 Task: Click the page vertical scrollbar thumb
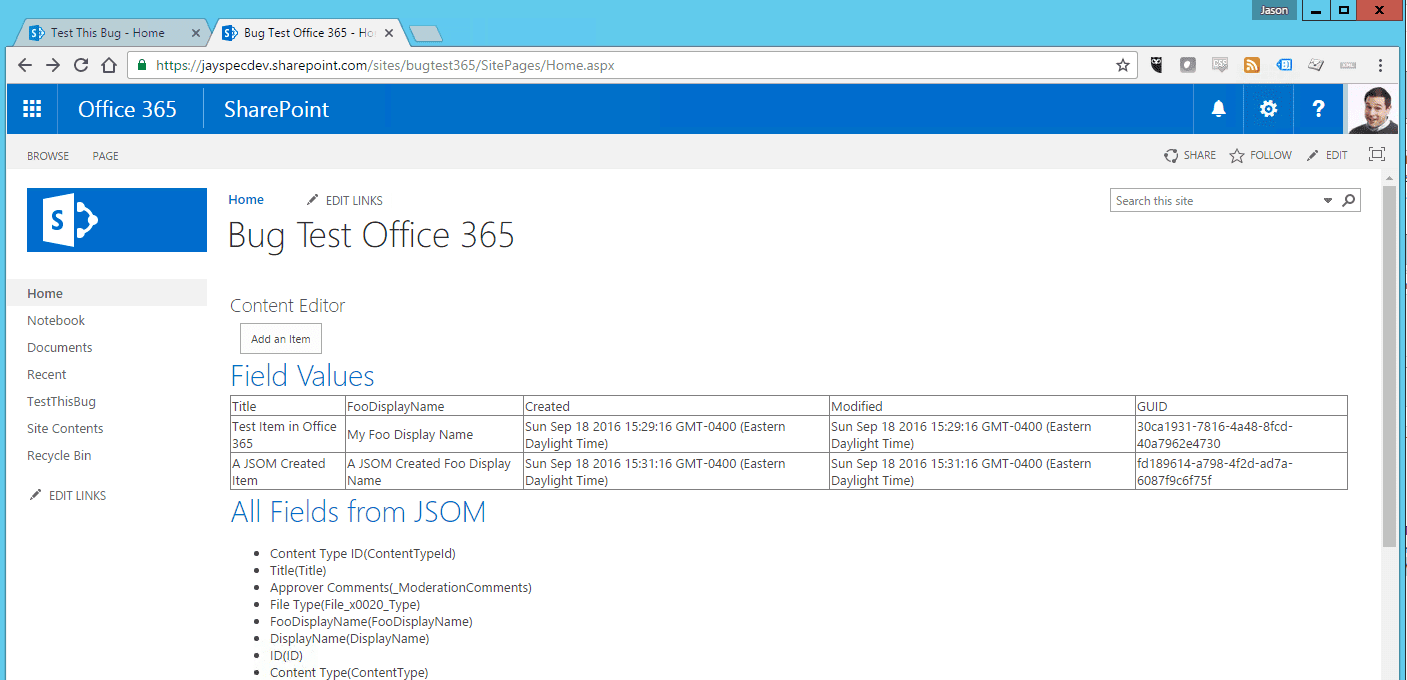point(1389,365)
